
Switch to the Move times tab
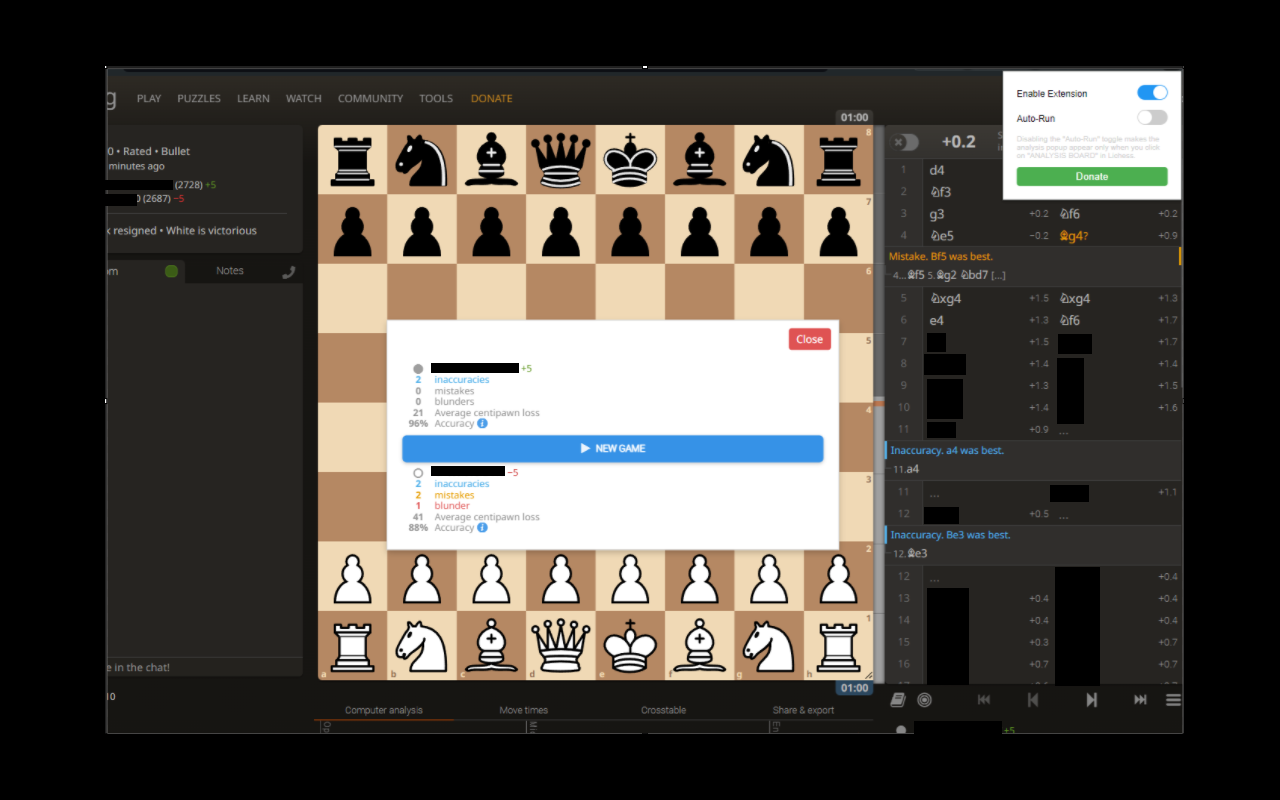[523, 709]
